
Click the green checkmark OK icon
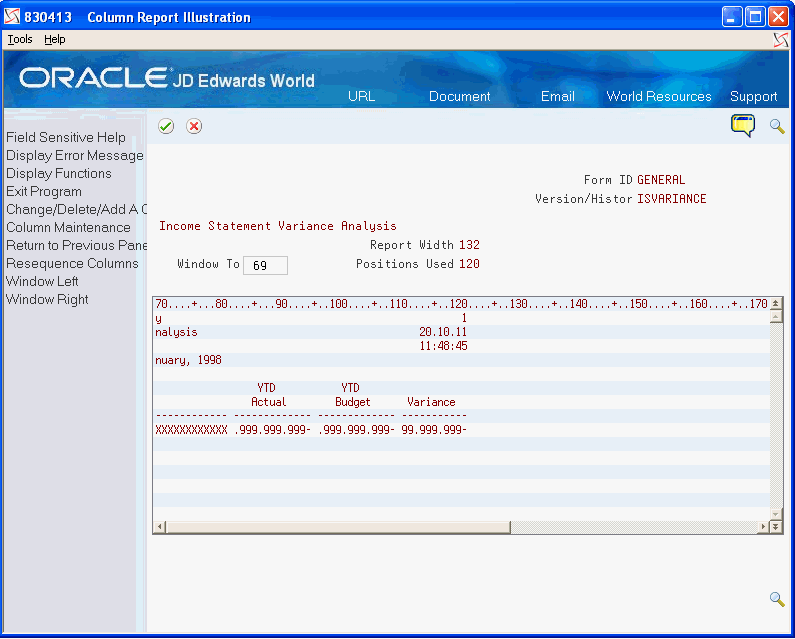[x=166, y=126]
